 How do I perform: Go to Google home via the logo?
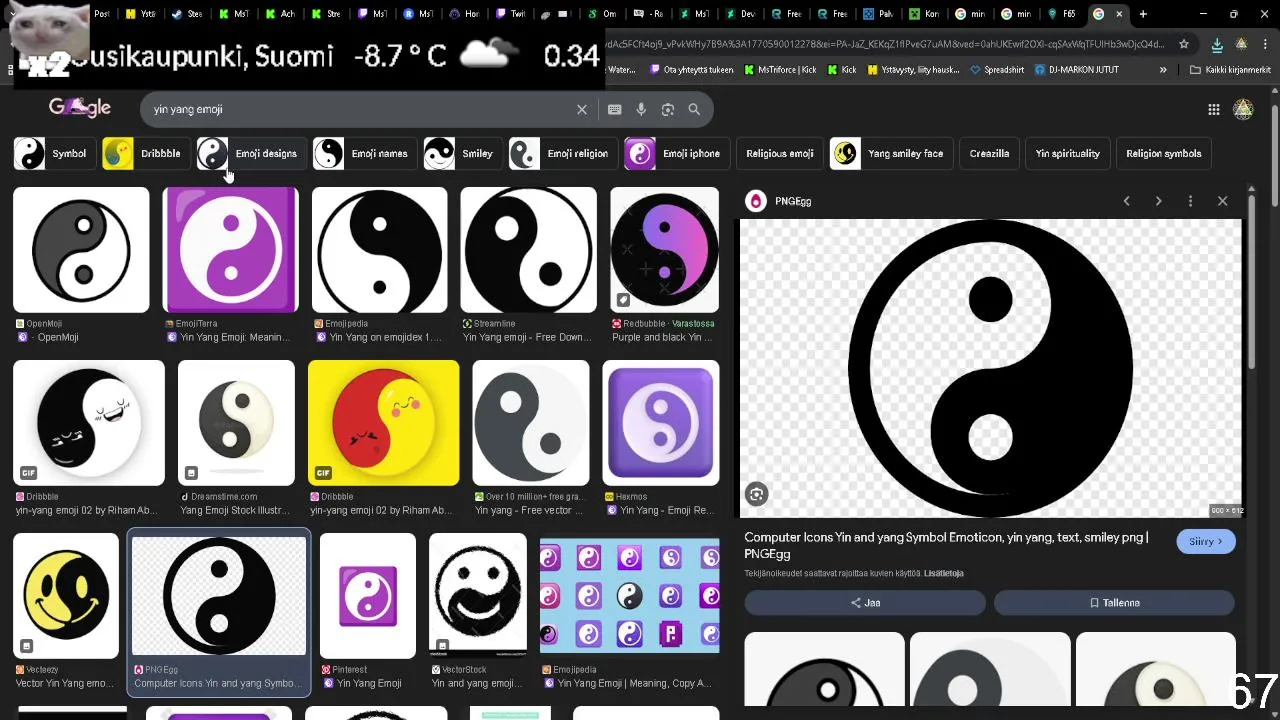80,107
